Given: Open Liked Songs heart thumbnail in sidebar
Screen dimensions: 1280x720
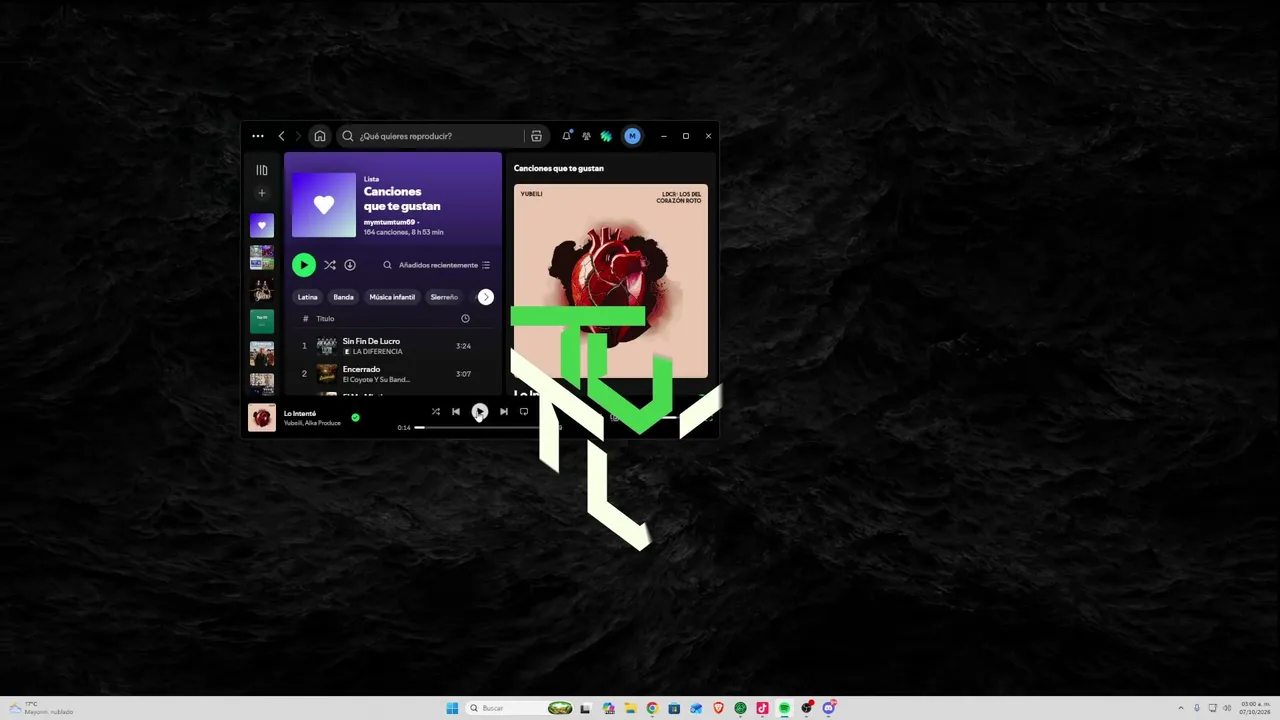Looking at the screenshot, I should tap(262, 225).
